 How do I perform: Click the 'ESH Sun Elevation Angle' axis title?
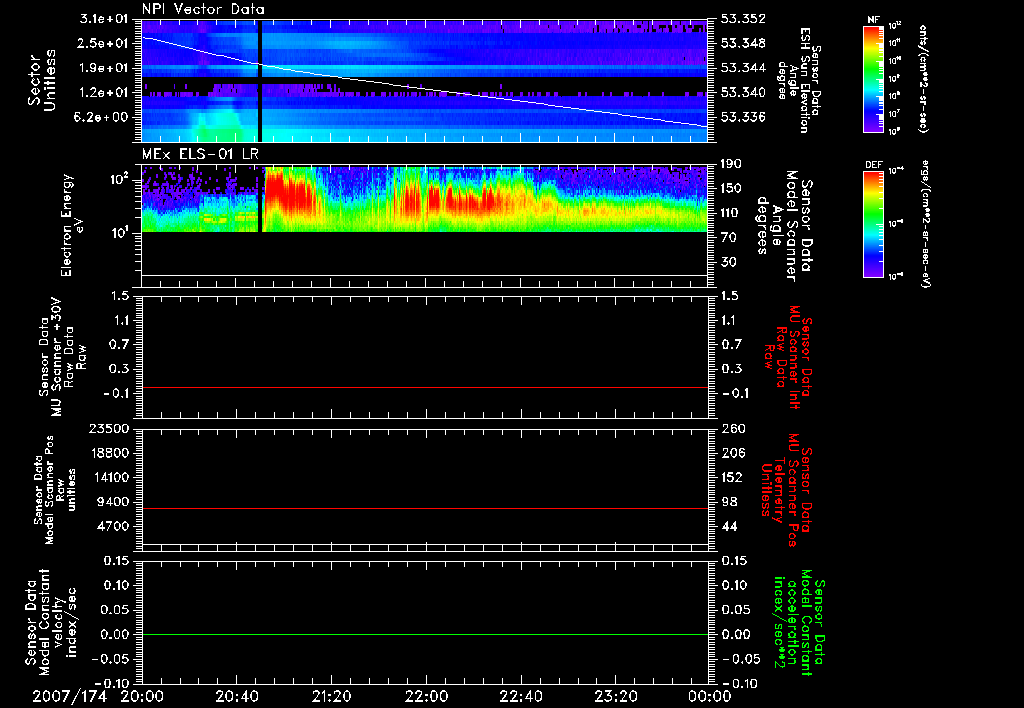pos(798,80)
